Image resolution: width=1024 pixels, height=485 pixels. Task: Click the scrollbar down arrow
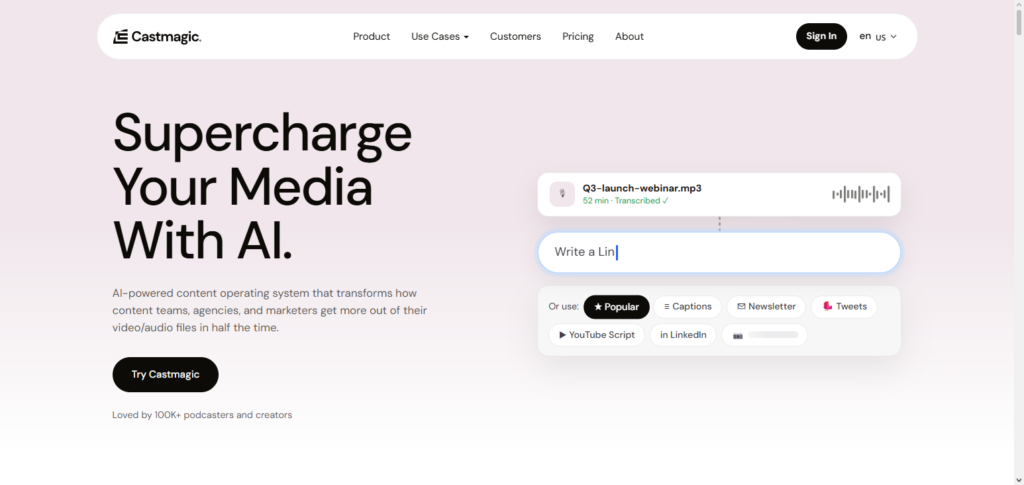(1018, 480)
